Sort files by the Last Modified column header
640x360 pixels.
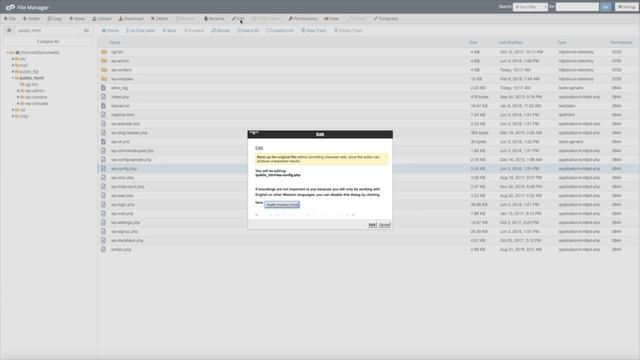click(x=510, y=42)
